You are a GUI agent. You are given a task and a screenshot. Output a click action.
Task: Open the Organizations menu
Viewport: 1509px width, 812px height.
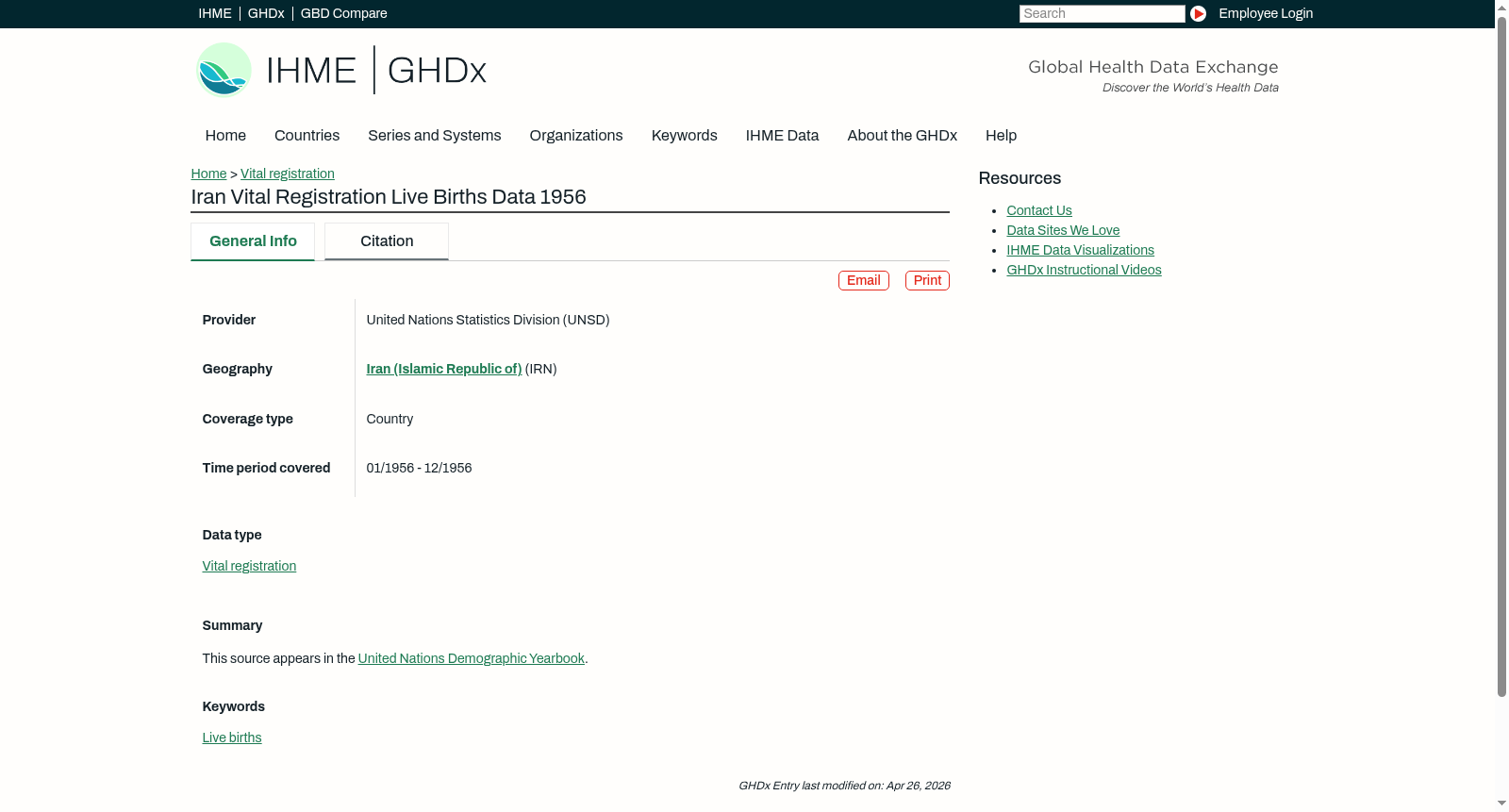point(576,136)
